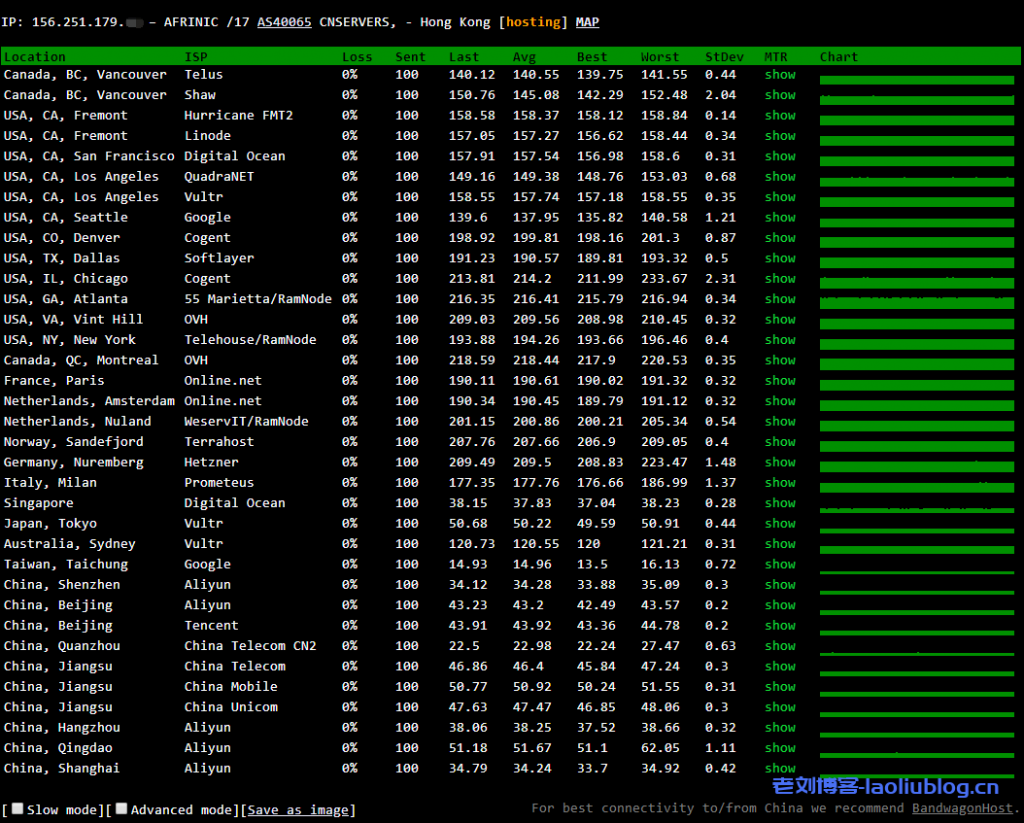Show MTR for Seattle Google row
Screen dimensions: 1024x823
click(x=780, y=217)
